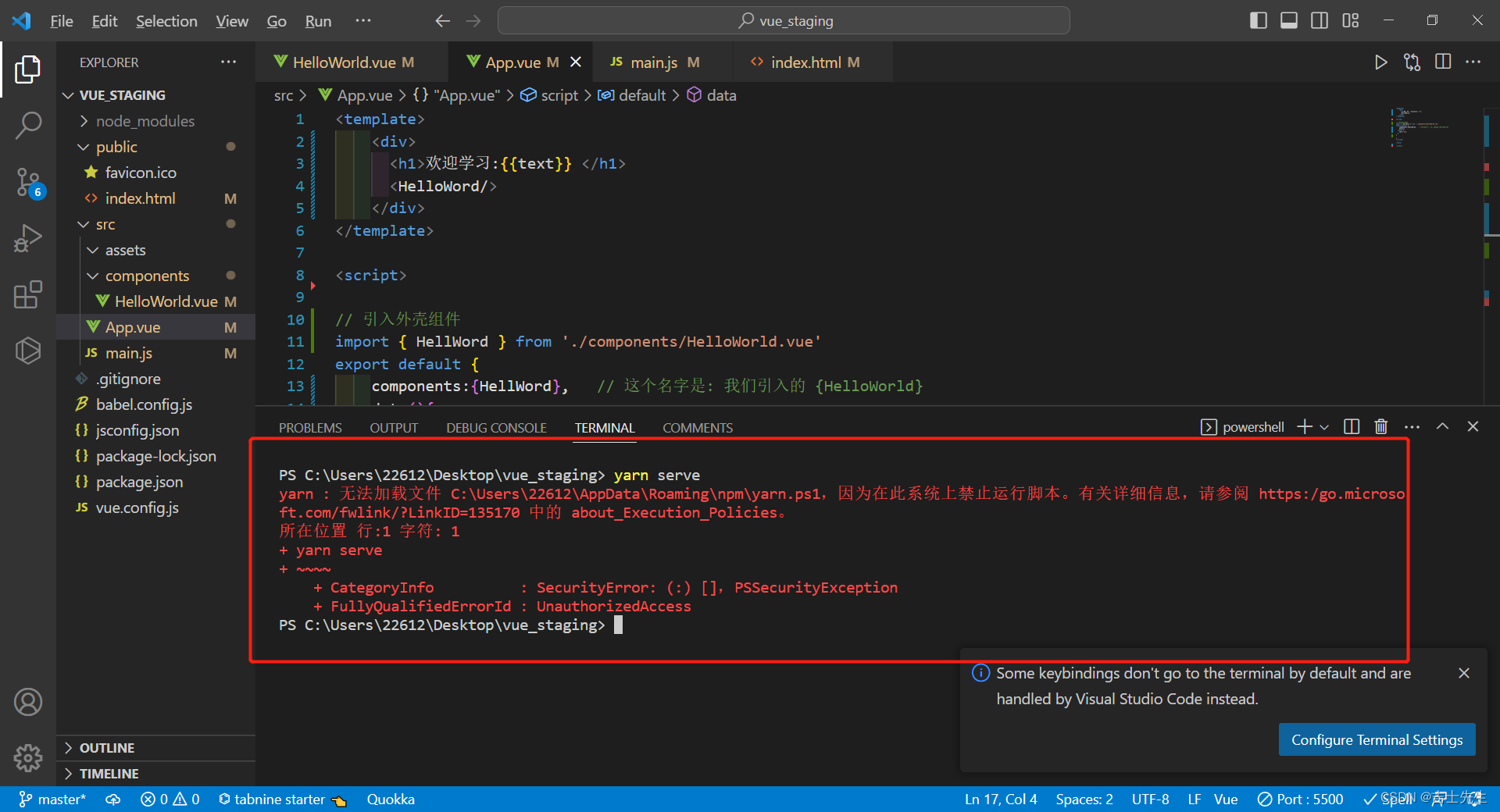
Task: Open the overflow menu ellipsis in menu bar
Action: pyautogui.click(x=363, y=21)
